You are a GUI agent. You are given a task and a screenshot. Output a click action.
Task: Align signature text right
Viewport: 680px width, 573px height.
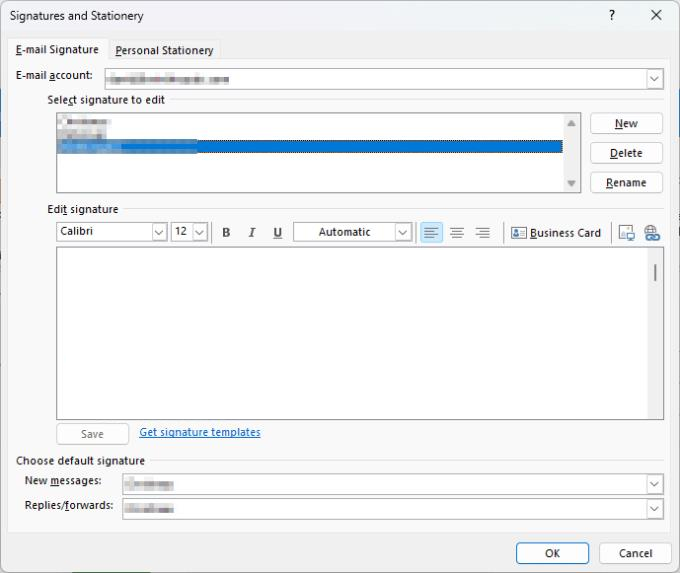(482, 232)
